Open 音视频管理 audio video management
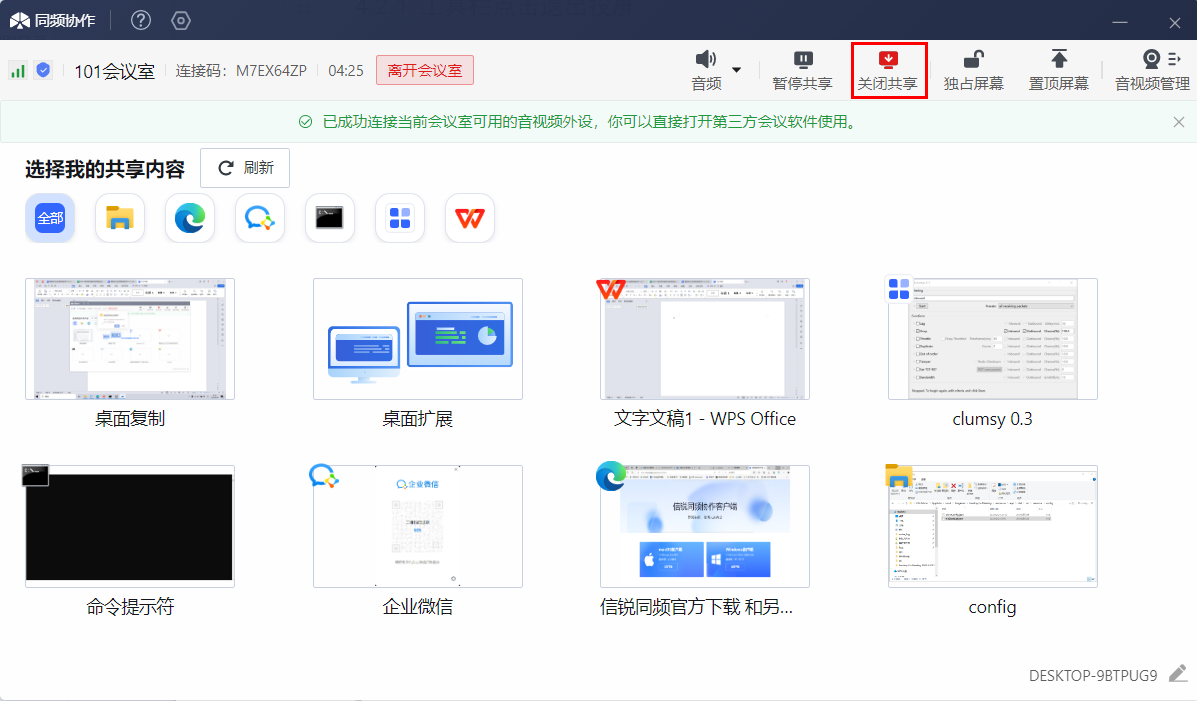Viewport: 1197px width, 701px height. [x=1152, y=70]
